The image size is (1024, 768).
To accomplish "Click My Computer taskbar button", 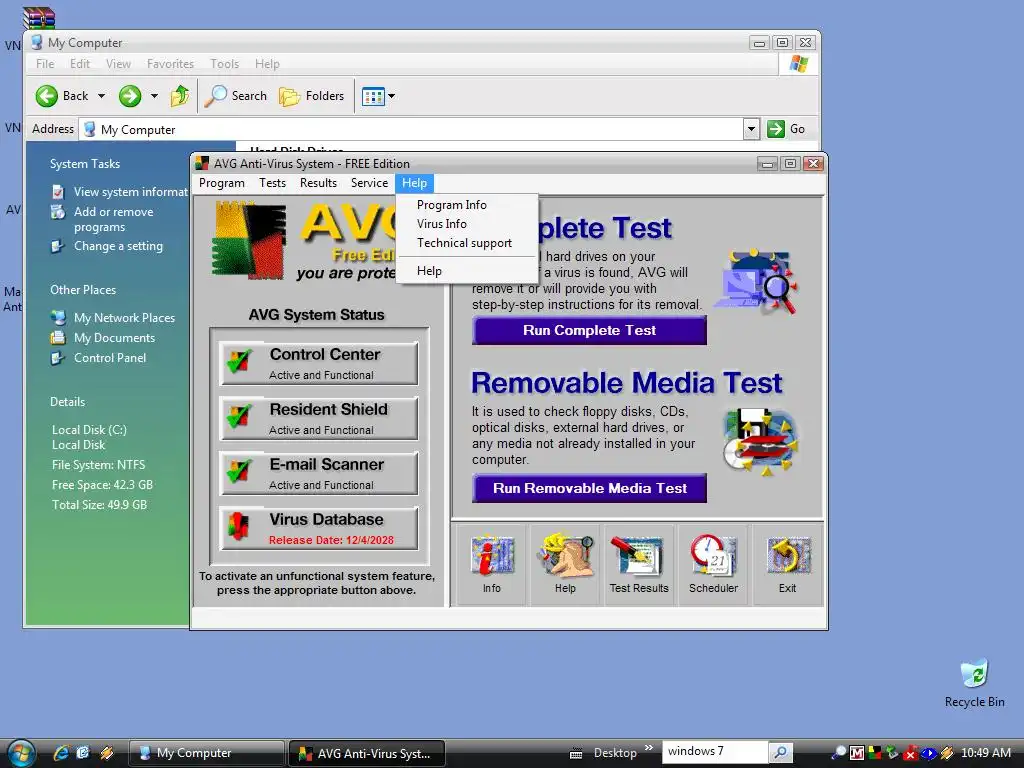I will click(206, 753).
